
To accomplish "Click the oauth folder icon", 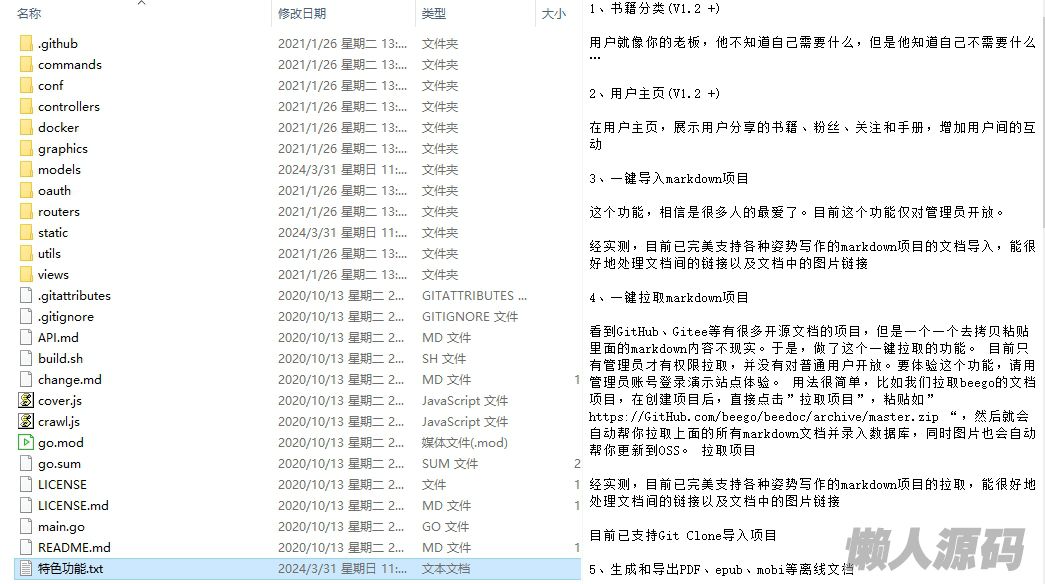I will click(26, 191).
